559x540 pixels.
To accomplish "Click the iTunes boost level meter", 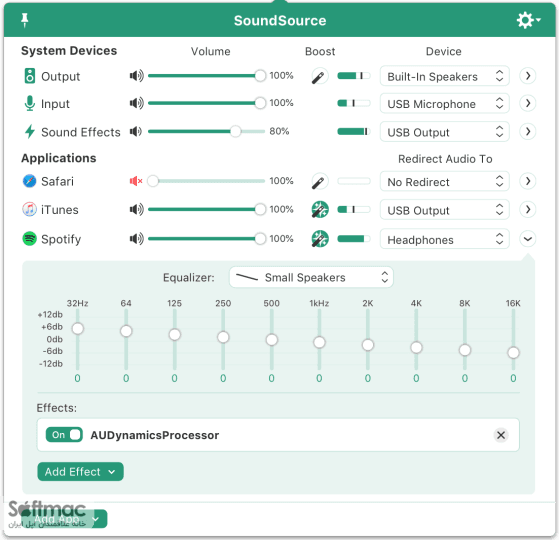I will [x=354, y=209].
